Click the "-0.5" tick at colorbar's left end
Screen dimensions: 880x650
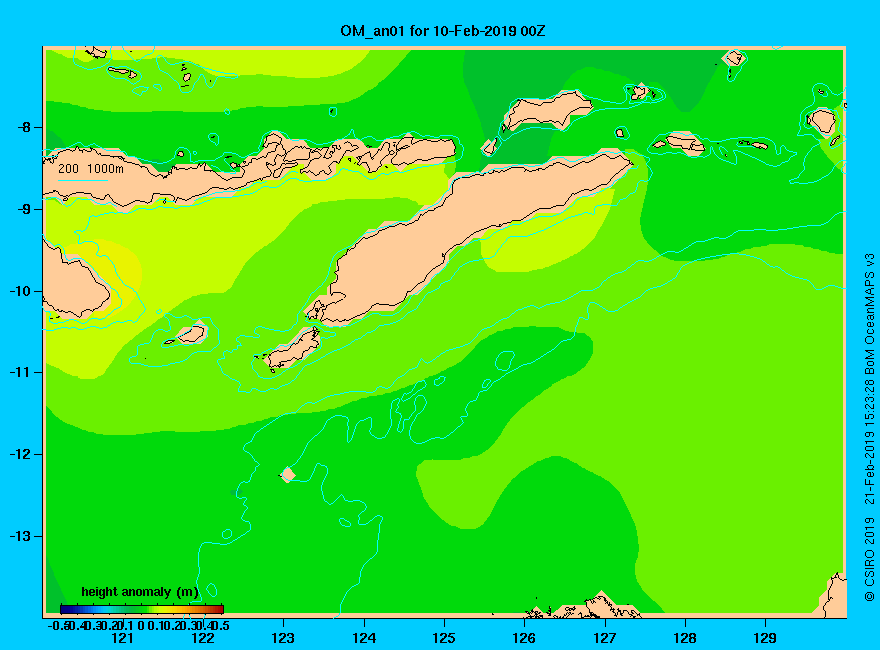tap(58, 625)
